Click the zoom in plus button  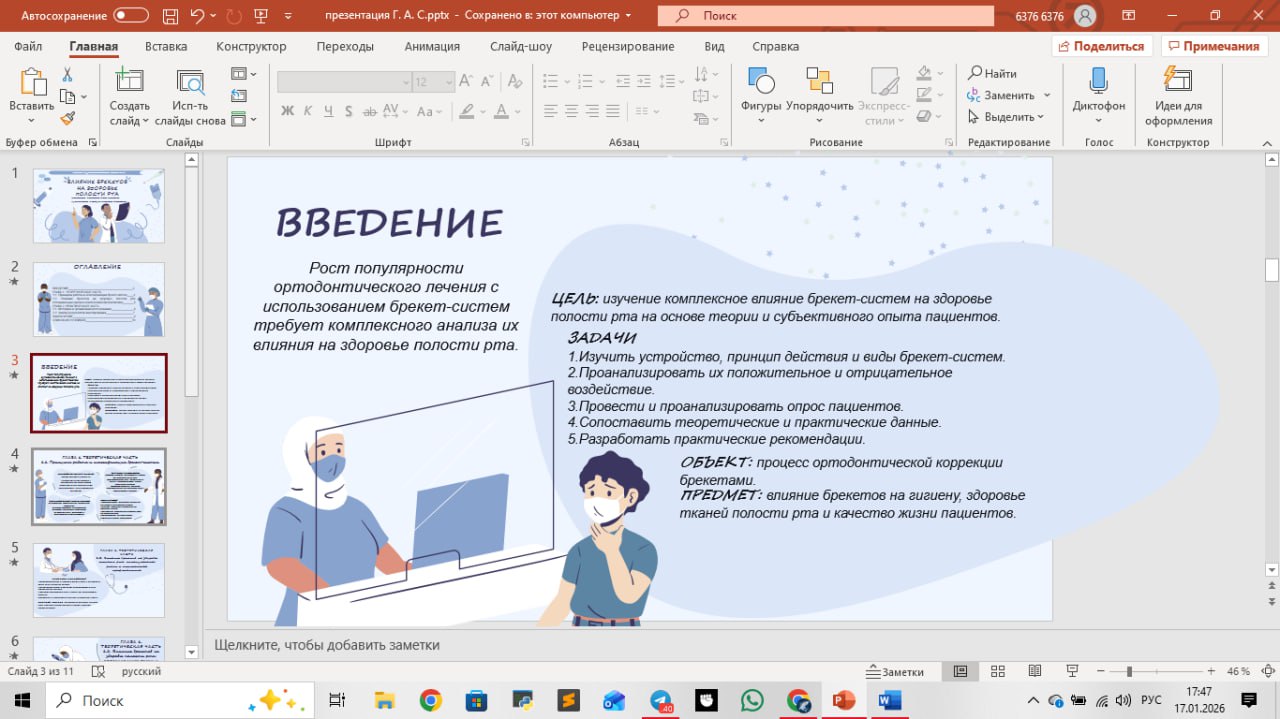pos(1211,671)
